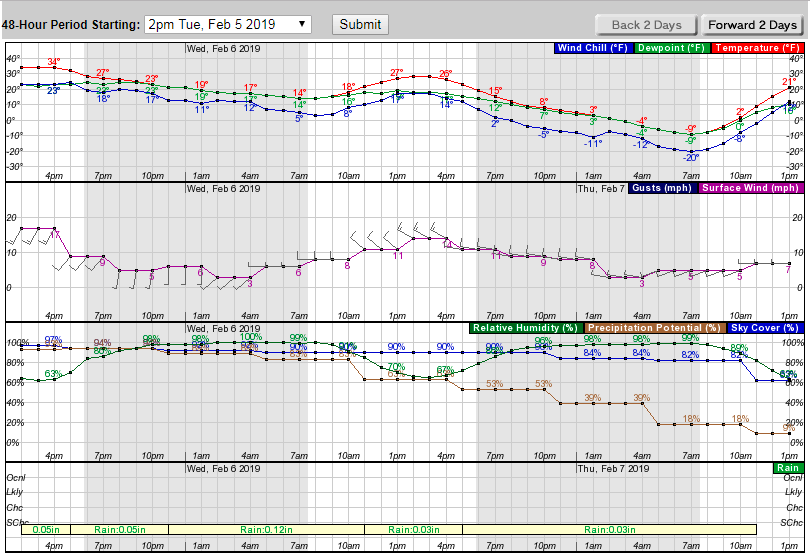
Task: Click the blue Sky Cover (%) legend label
Action: (x=765, y=328)
